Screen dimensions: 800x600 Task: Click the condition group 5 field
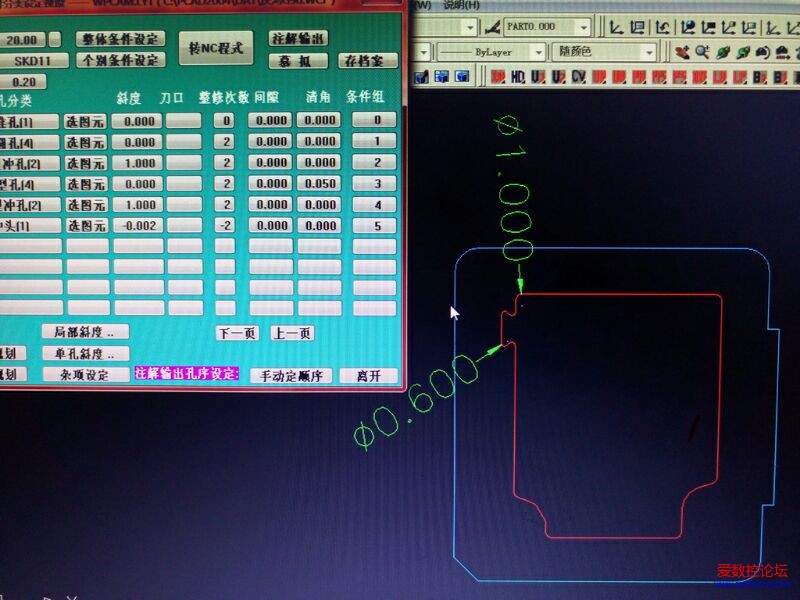(376, 226)
